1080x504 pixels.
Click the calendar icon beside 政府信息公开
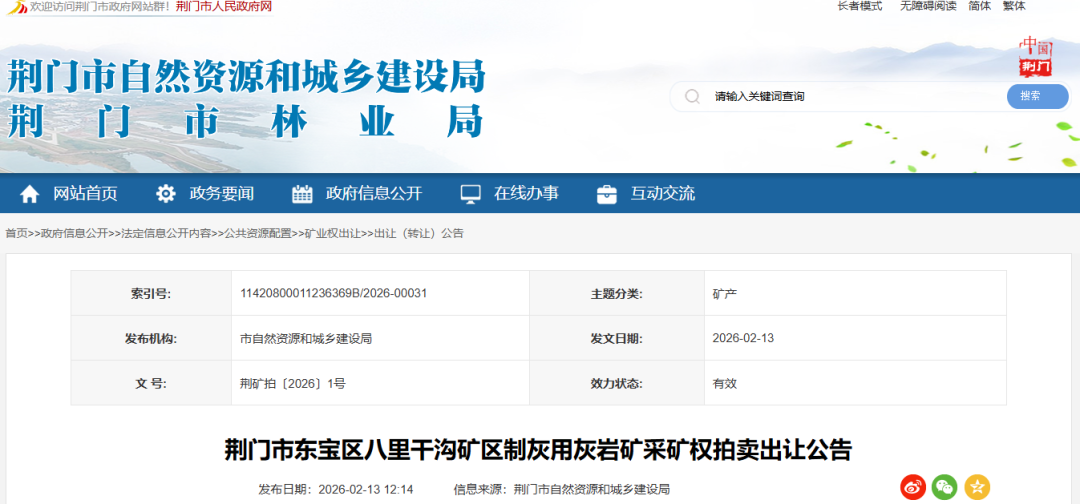tap(302, 193)
